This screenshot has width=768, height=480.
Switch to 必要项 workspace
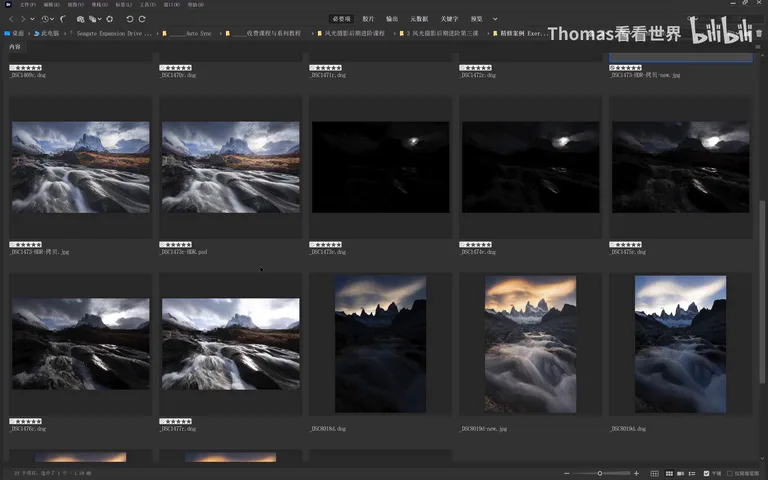click(x=341, y=19)
